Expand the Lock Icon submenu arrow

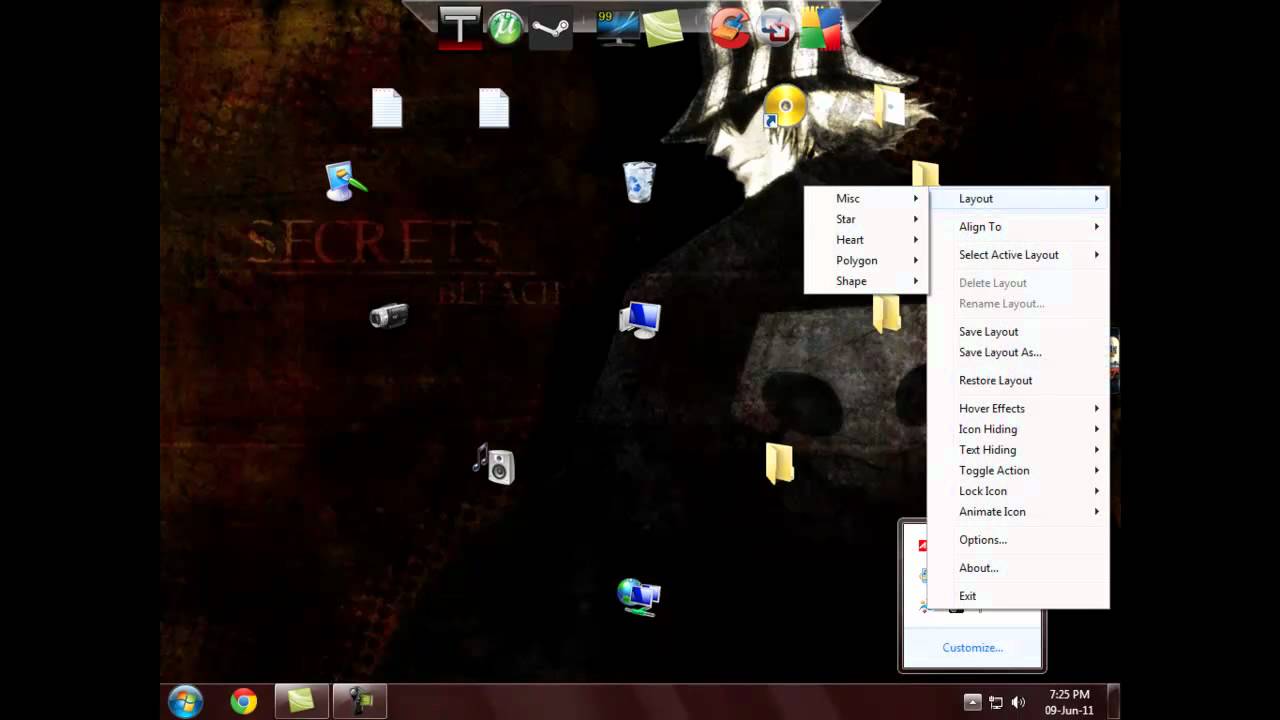pyautogui.click(x=1097, y=491)
